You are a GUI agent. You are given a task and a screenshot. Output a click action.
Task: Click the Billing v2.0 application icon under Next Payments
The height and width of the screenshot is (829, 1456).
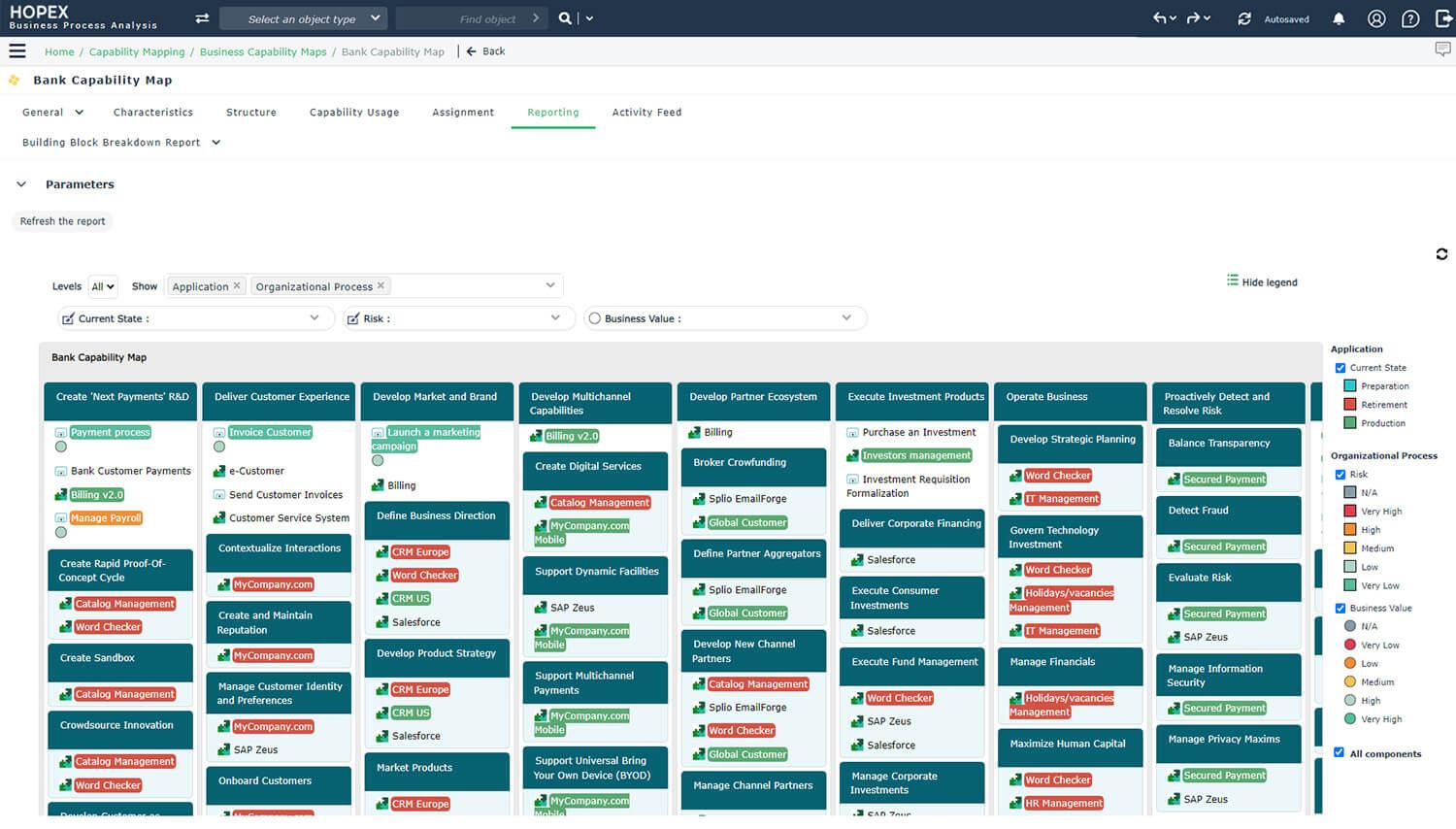(x=61, y=495)
